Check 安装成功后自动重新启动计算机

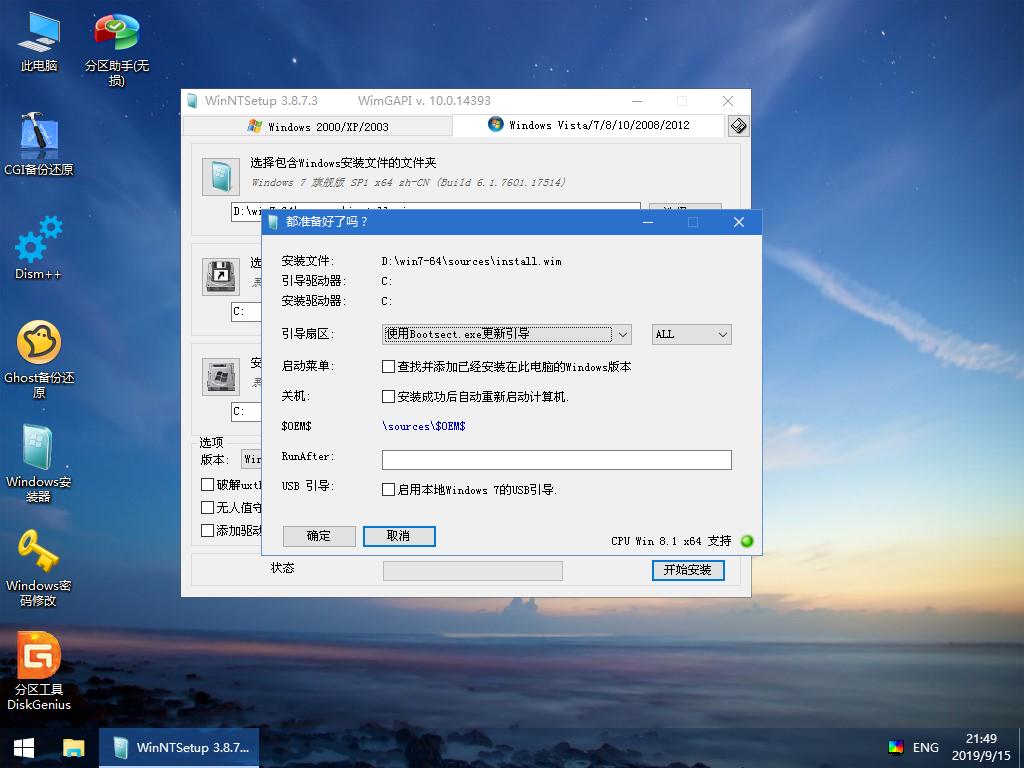(x=388, y=396)
